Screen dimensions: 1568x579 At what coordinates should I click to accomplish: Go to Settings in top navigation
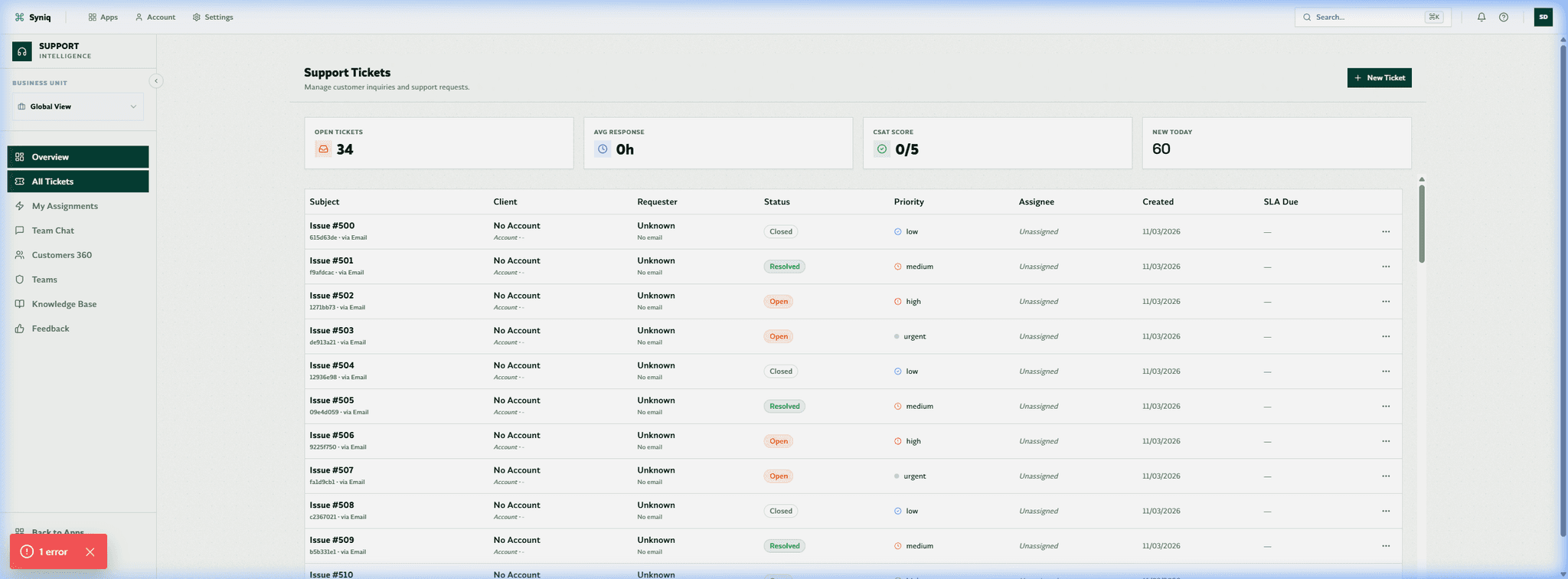click(213, 17)
